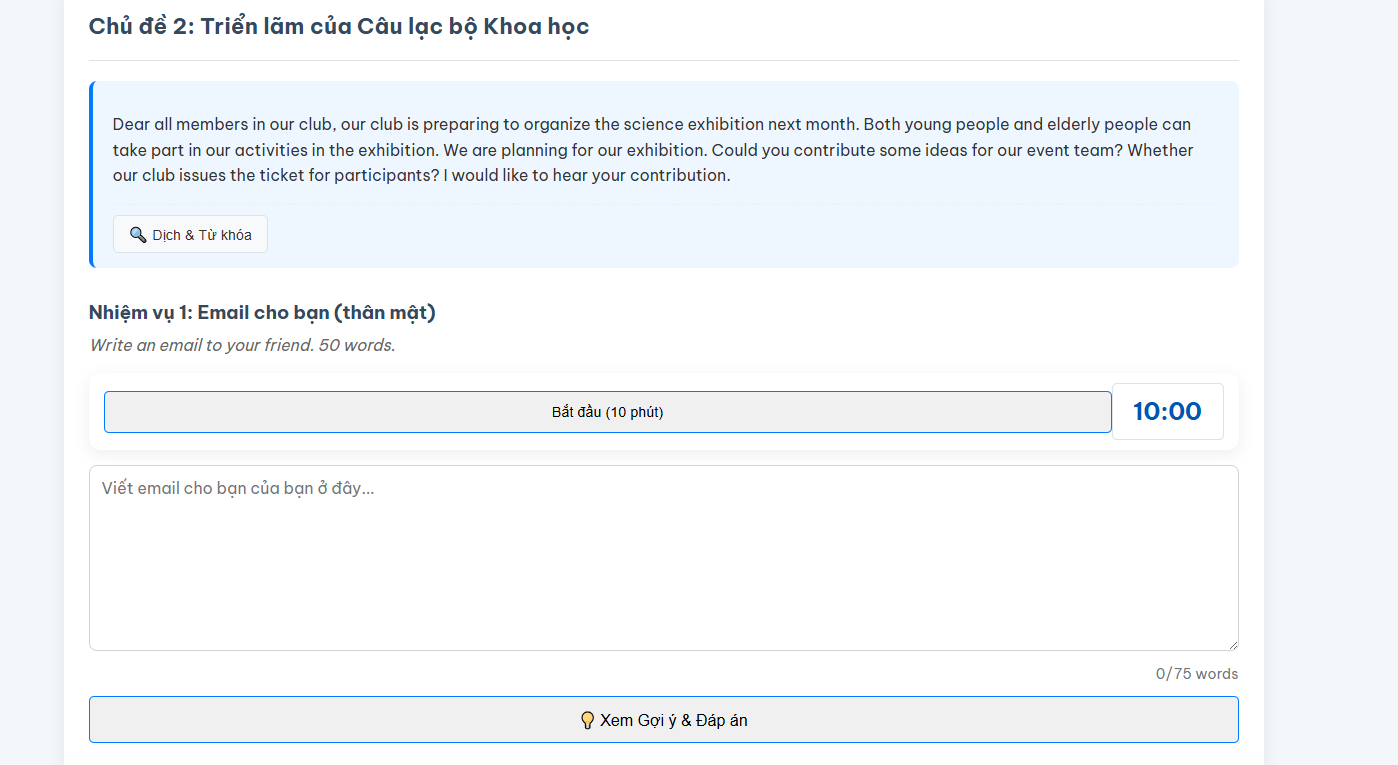Click the words 'science exhibition next month'
Screen dimensions: 1398x765
740,125
